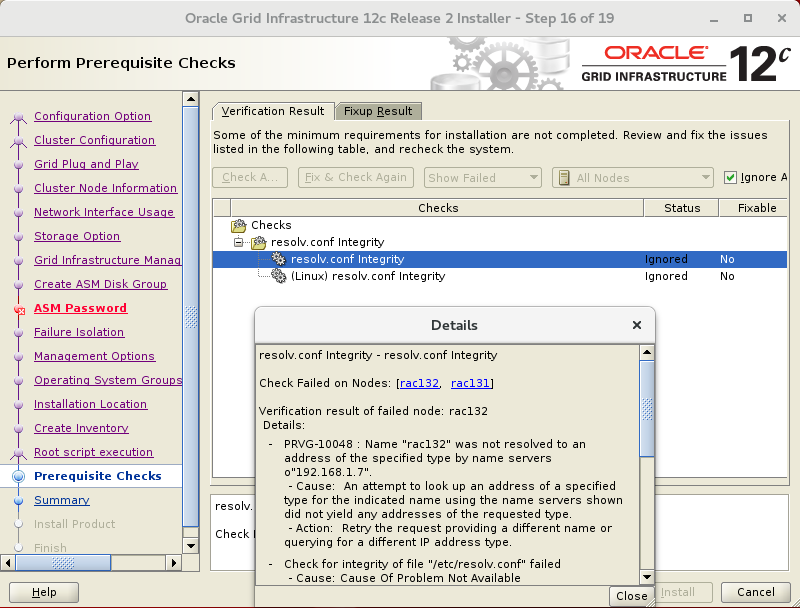Click the Status column header
This screenshot has width=800, height=608.
(x=682, y=208)
